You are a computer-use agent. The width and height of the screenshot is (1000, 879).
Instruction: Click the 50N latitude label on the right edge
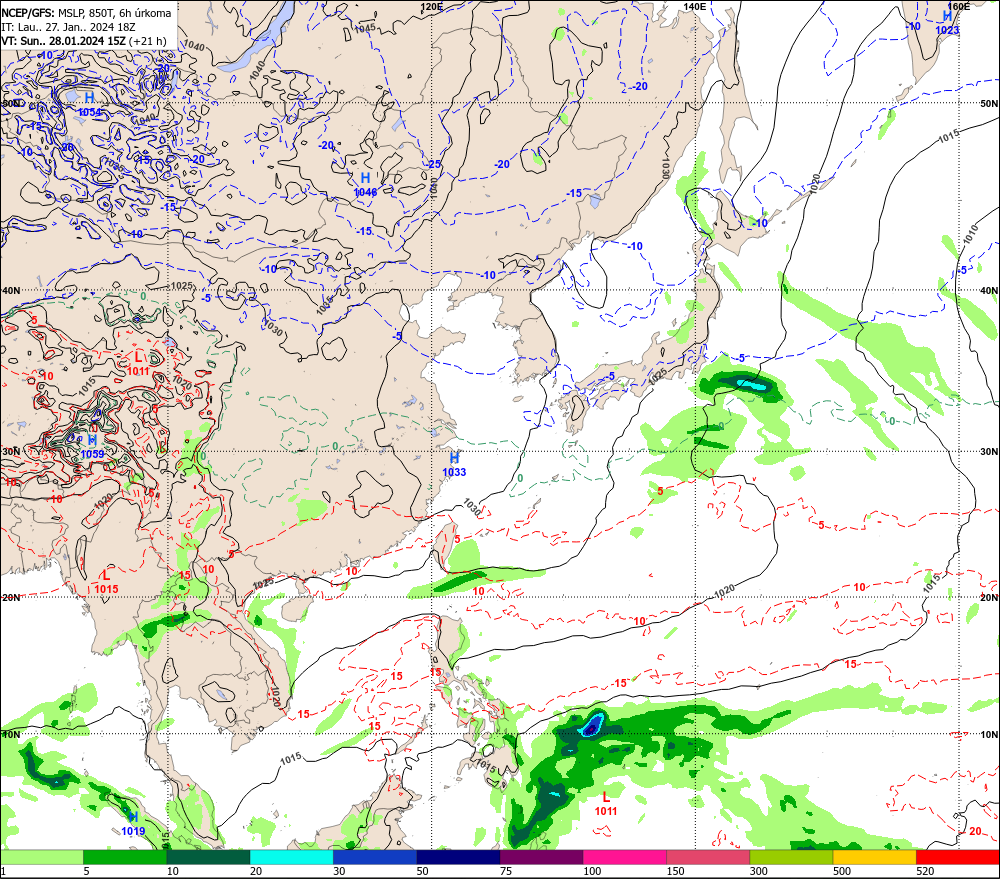tap(989, 103)
